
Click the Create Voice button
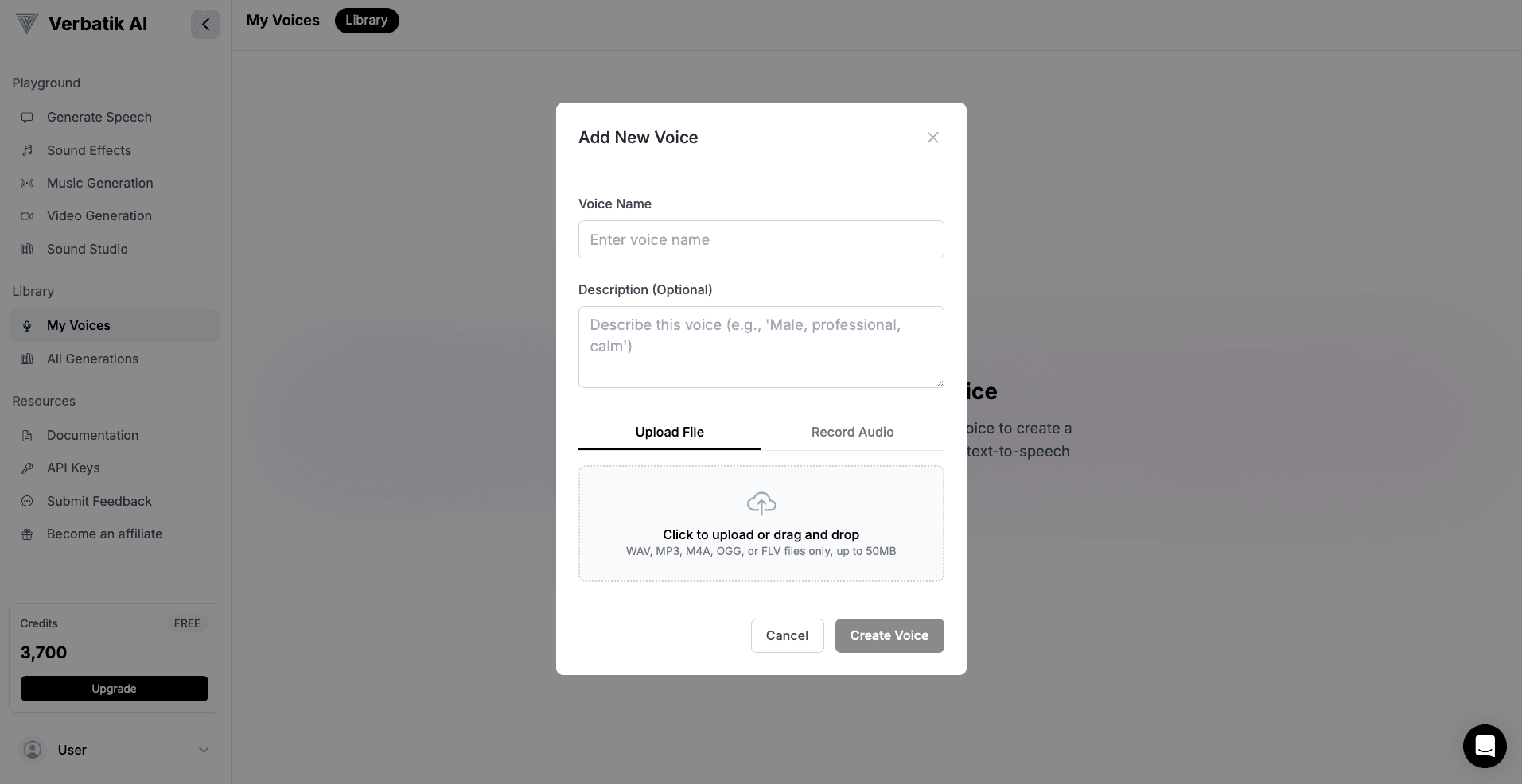889,636
